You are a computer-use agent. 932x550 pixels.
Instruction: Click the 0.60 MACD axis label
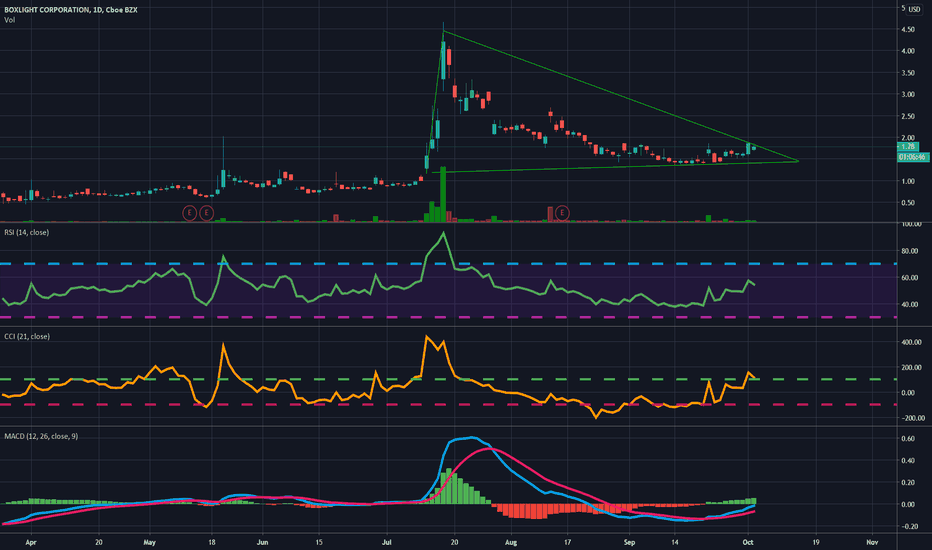pyautogui.click(x=908, y=439)
